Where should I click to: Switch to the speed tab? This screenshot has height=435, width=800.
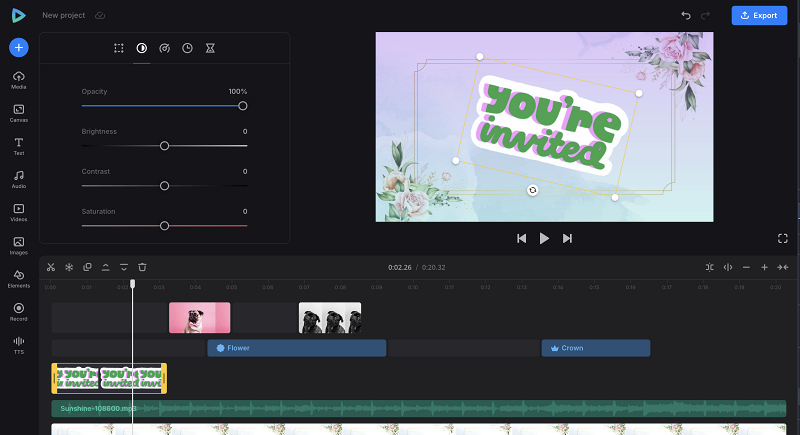[164, 48]
